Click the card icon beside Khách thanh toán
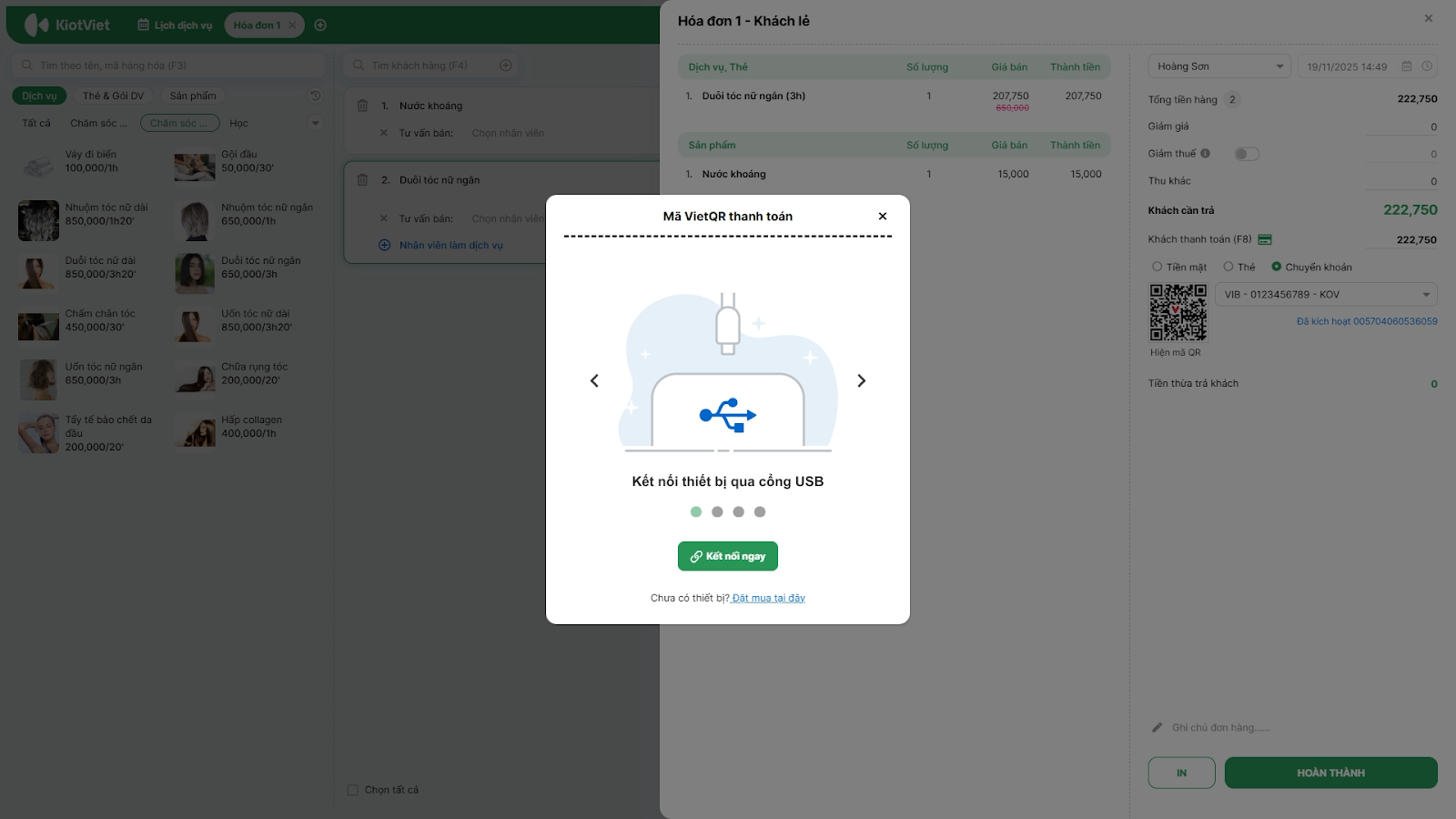The width and height of the screenshot is (1456, 819). click(1265, 239)
